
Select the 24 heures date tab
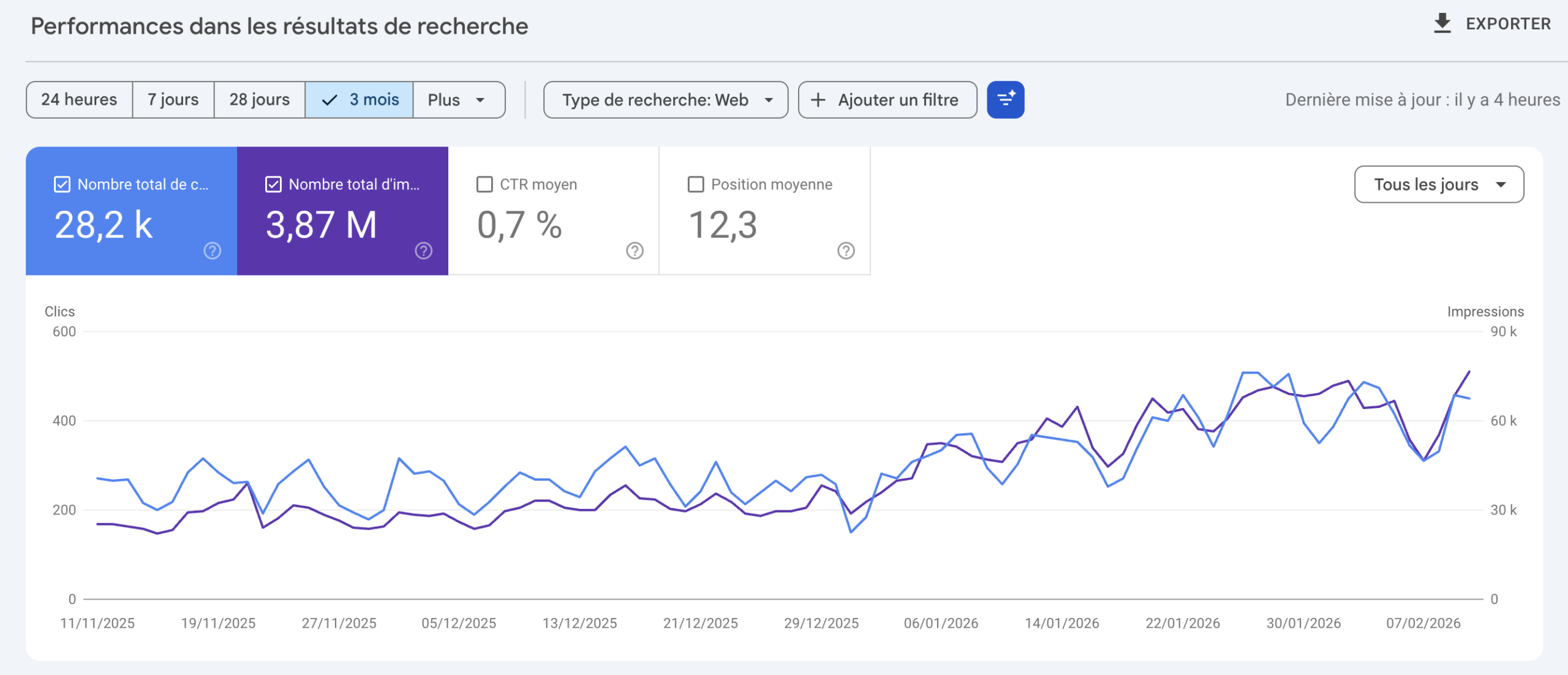(x=79, y=100)
